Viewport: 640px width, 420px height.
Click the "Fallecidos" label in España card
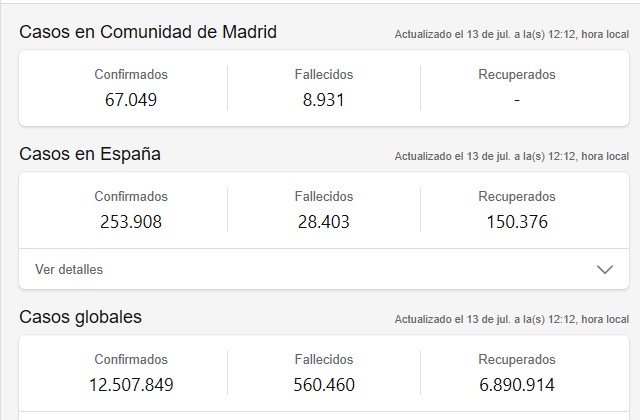click(x=324, y=197)
